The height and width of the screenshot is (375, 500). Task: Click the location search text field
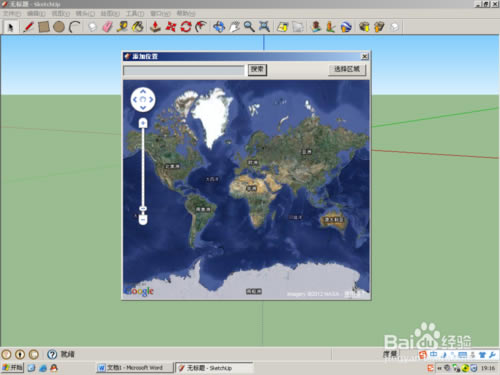(x=184, y=70)
